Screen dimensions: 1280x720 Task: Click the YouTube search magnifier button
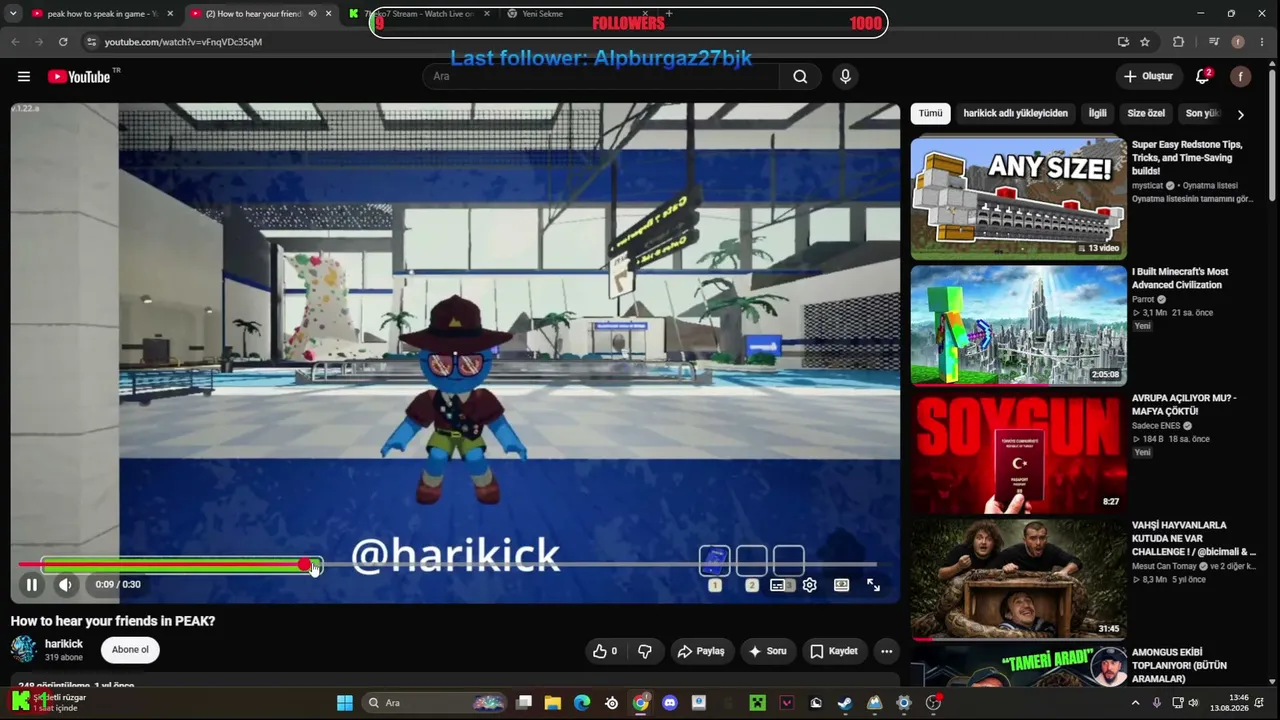(x=800, y=76)
